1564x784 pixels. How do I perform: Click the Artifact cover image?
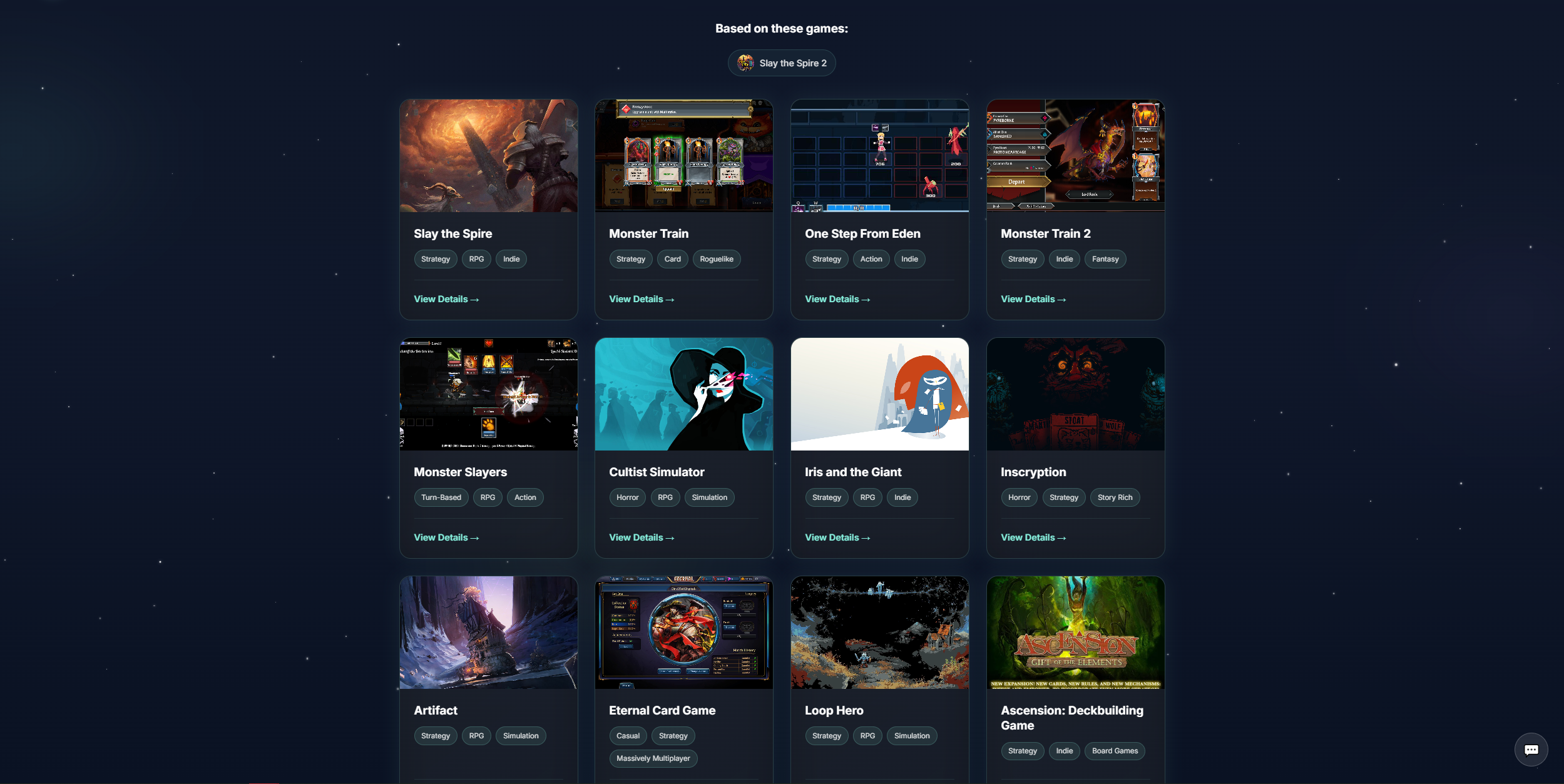[488, 632]
